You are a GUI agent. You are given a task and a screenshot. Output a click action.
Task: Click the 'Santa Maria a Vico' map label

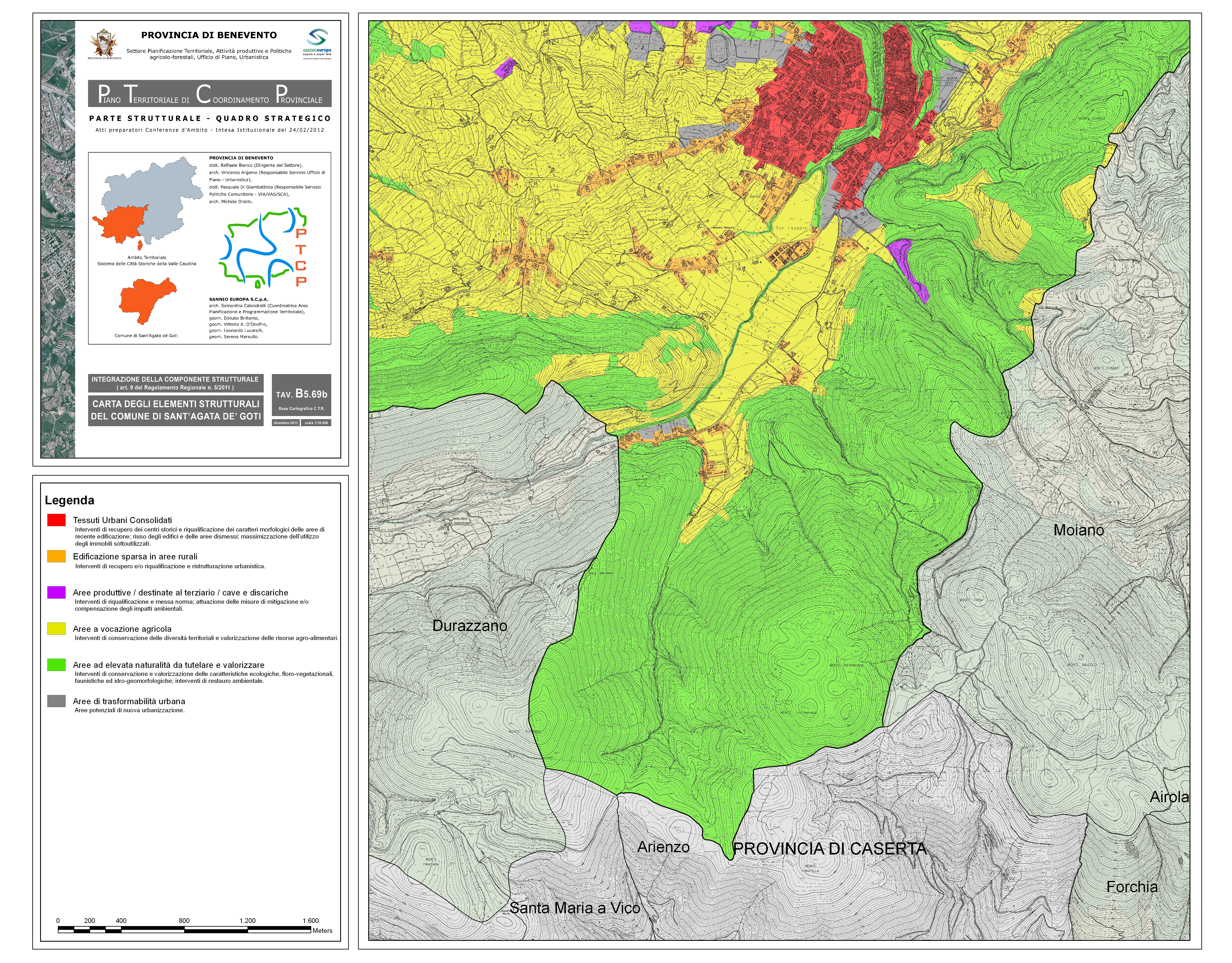575,908
